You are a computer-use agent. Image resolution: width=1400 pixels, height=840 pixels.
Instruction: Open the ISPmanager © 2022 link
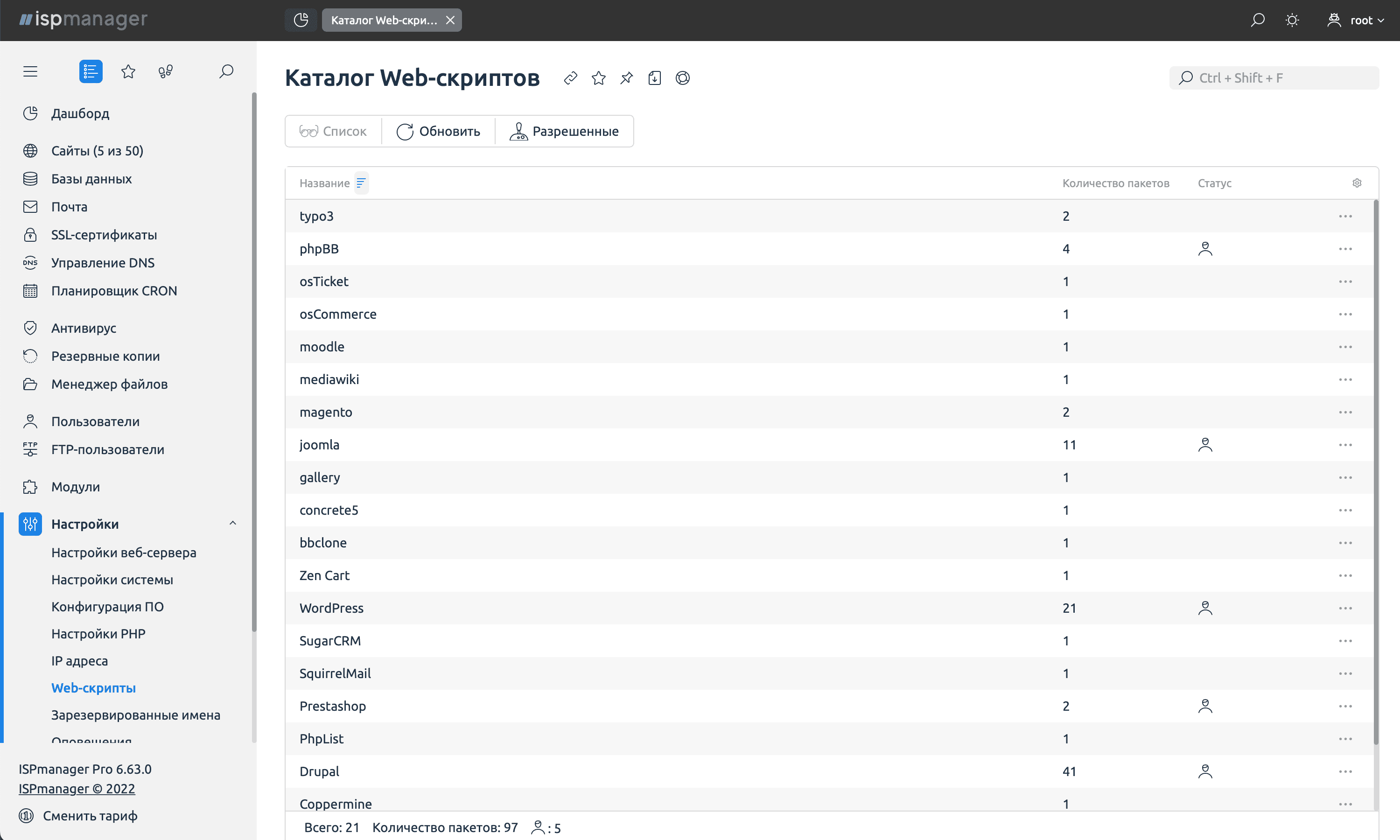77,789
